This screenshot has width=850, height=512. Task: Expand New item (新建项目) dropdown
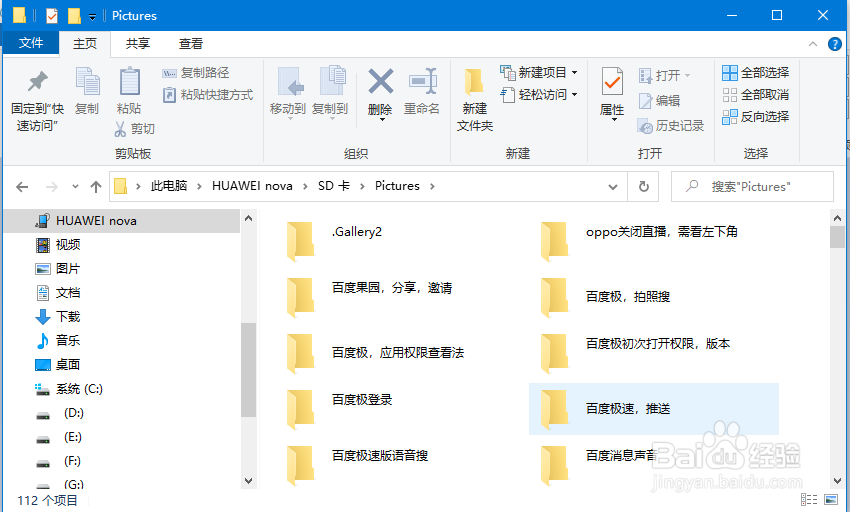point(539,72)
